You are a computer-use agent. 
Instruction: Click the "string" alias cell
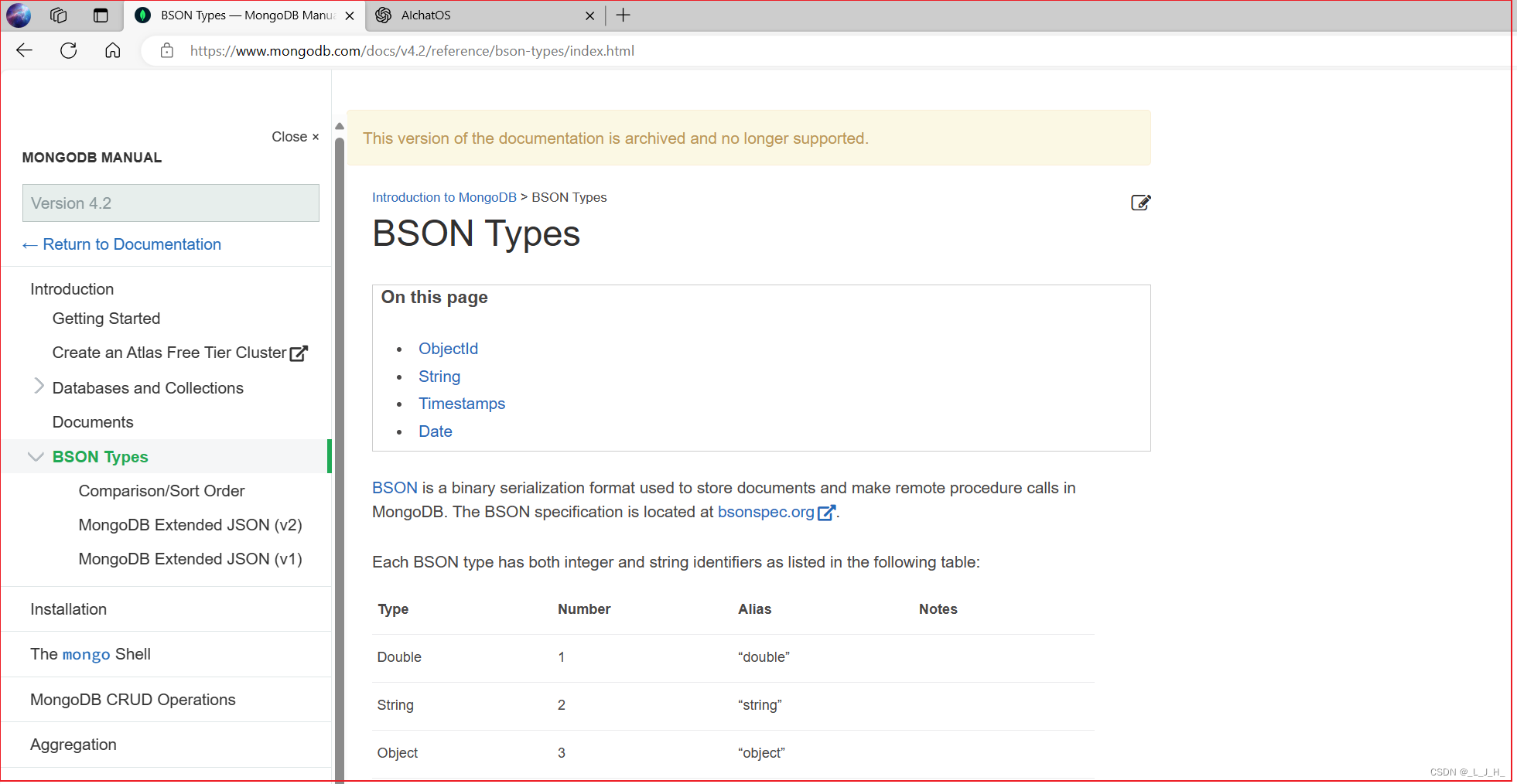coord(760,705)
